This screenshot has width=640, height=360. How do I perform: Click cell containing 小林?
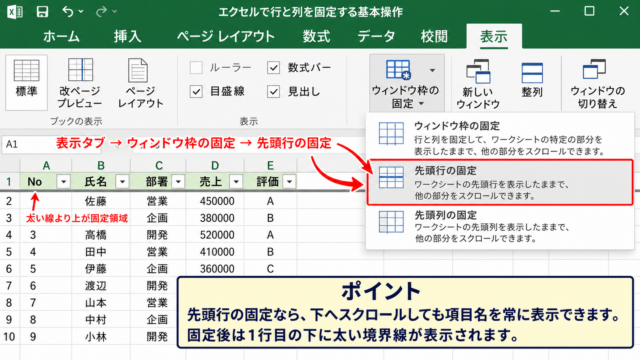point(101,337)
